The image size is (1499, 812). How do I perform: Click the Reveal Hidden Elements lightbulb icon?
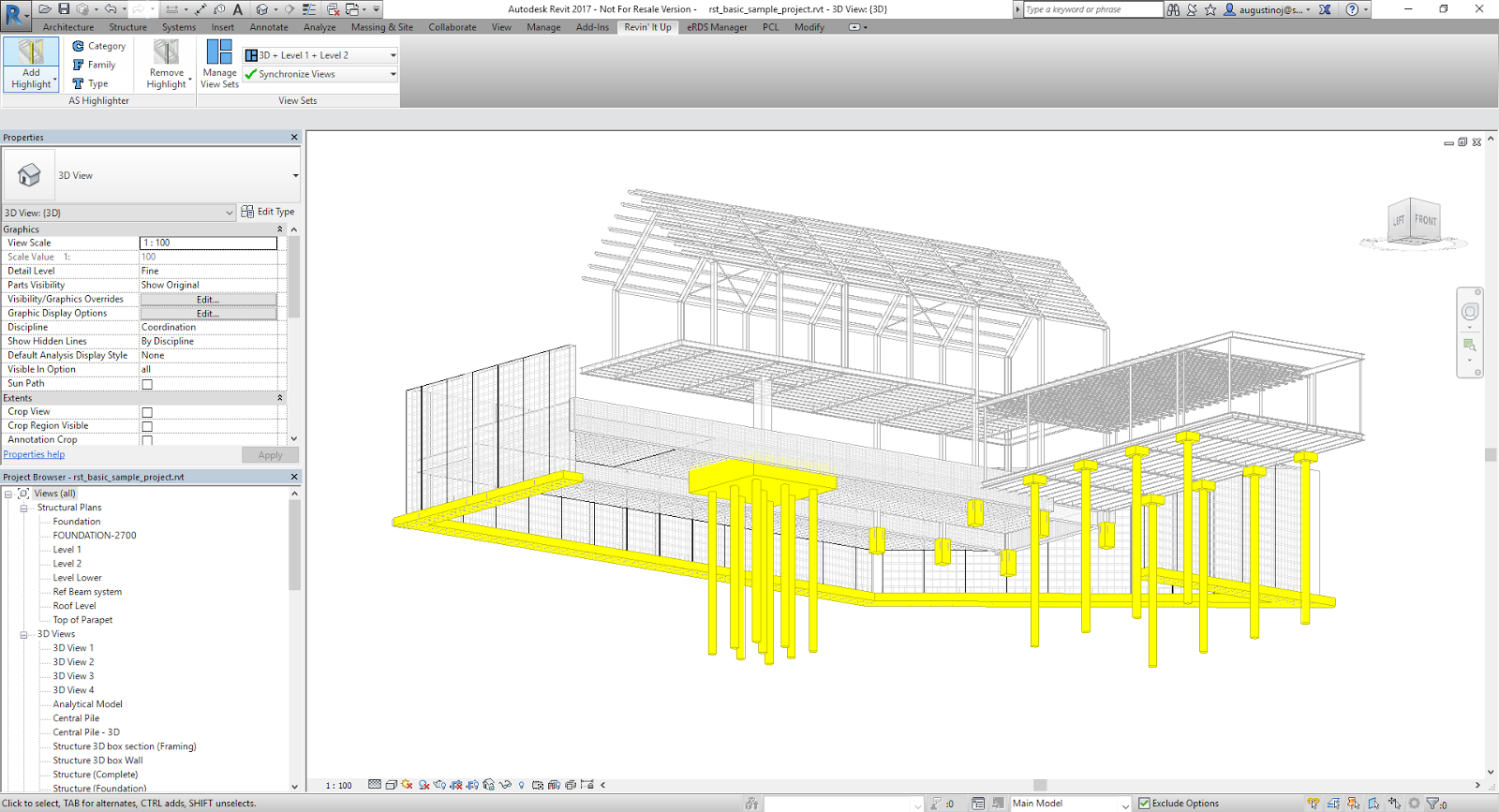click(522, 785)
